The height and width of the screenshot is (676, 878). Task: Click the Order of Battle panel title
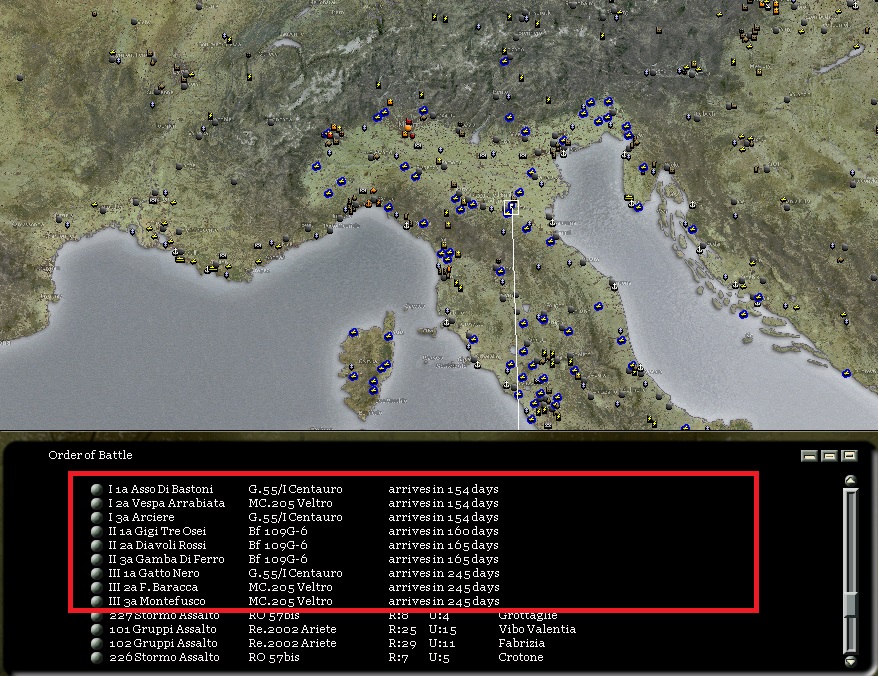90,455
